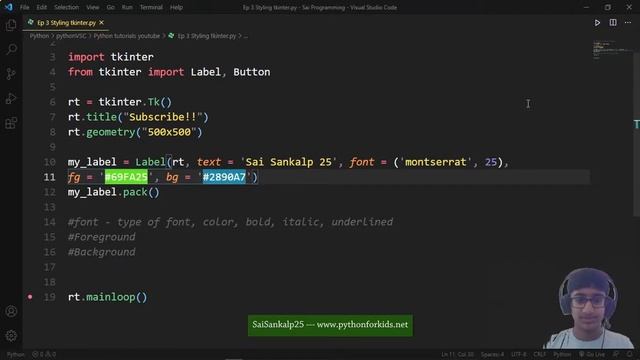The image size is (640, 360).
Task: Open the Terminal menu
Action: pyautogui.click(x=151, y=7)
